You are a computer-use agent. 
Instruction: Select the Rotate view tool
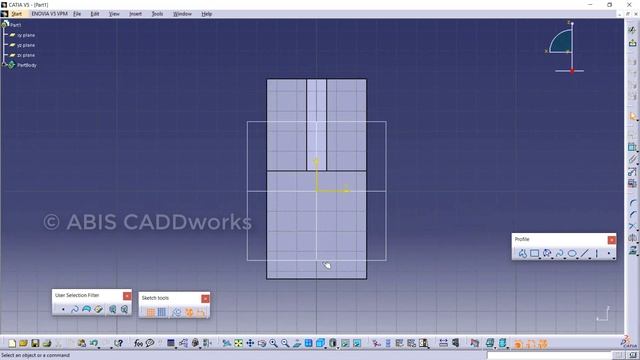(262, 343)
